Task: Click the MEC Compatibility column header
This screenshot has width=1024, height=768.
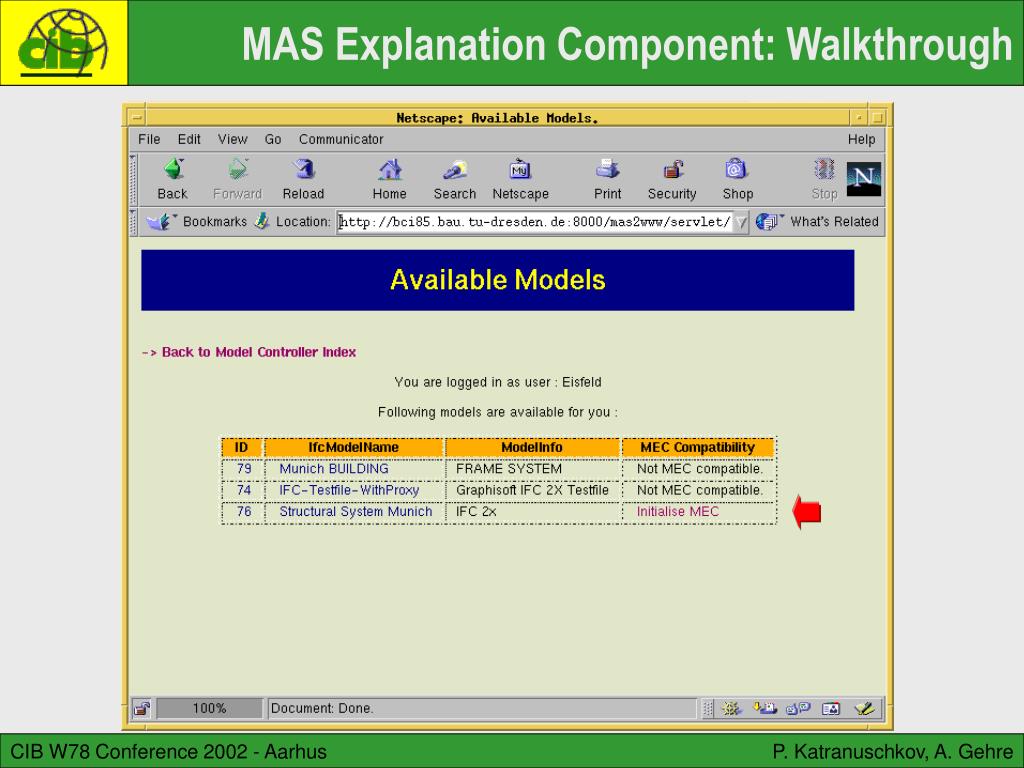Action: [x=697, y=447]
